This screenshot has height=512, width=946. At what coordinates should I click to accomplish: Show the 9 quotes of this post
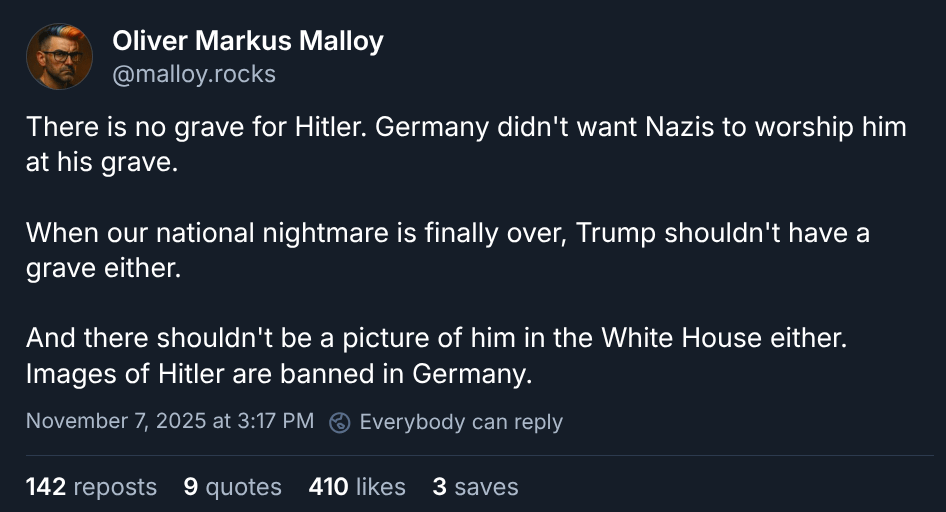point(232,487)
